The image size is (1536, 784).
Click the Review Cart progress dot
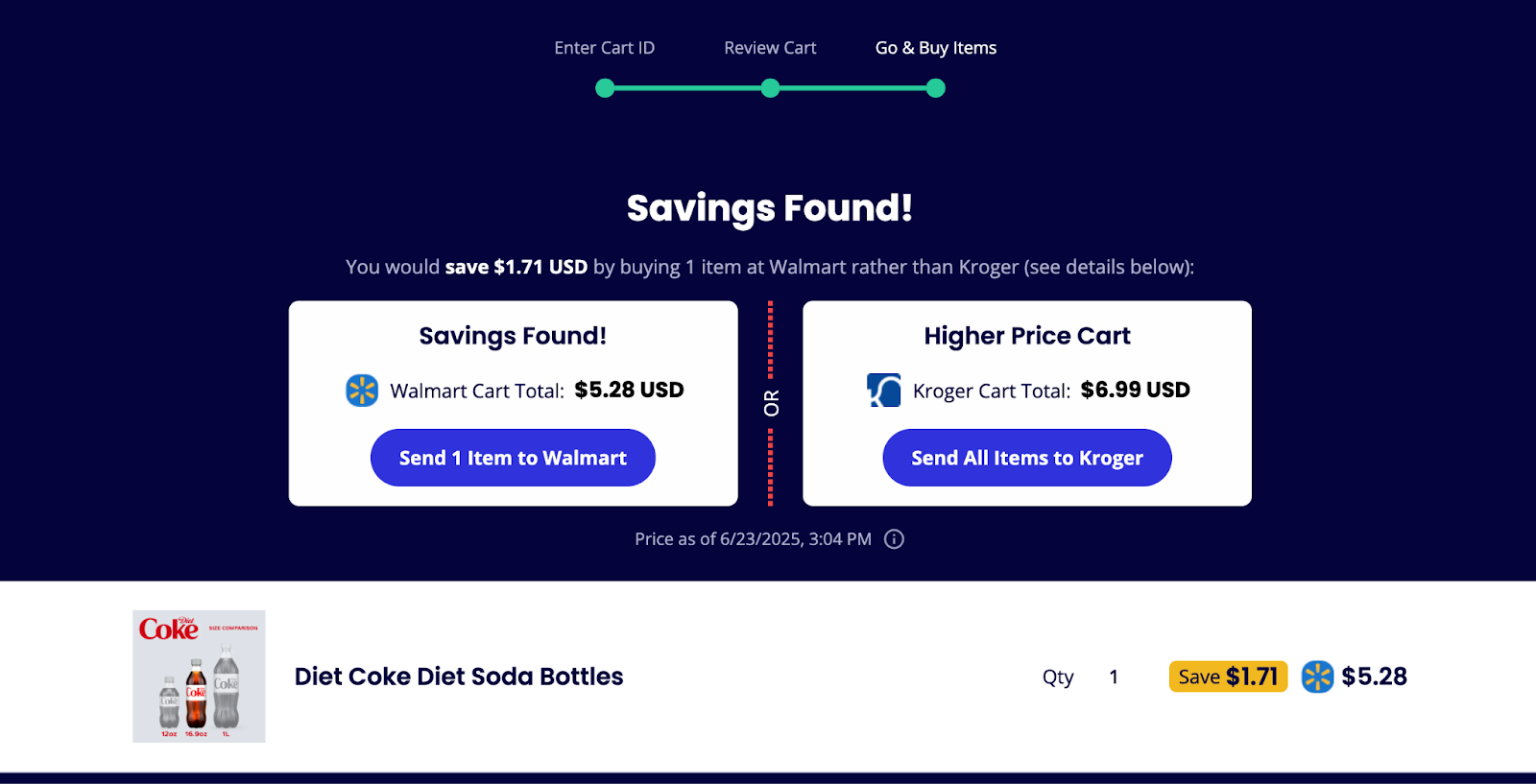770,87
